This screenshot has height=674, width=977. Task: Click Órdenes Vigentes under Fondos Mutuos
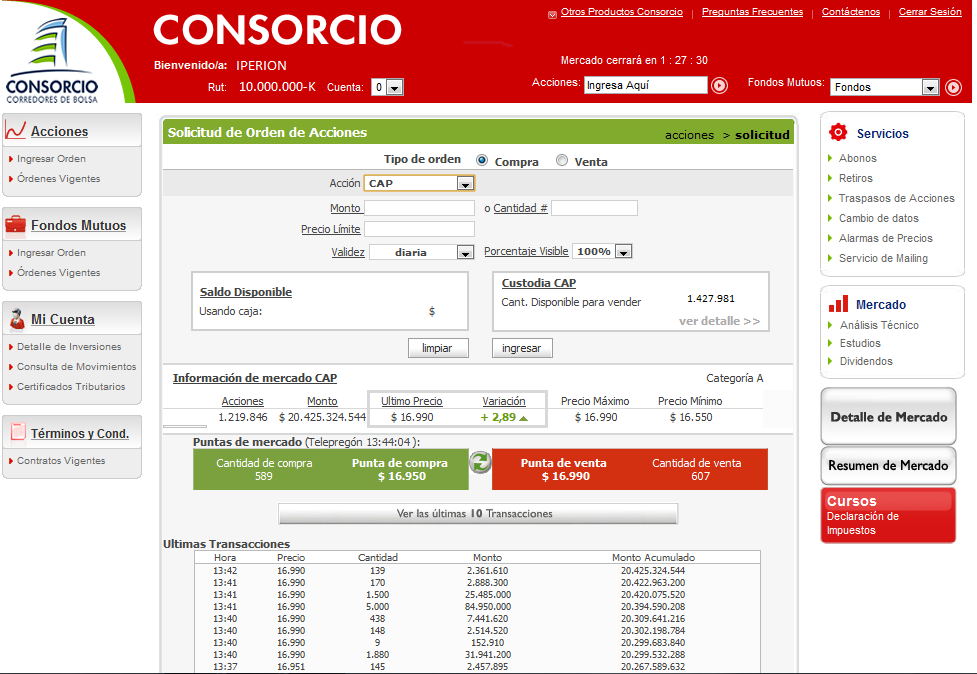pyautogui.click(x=59, y=273)
